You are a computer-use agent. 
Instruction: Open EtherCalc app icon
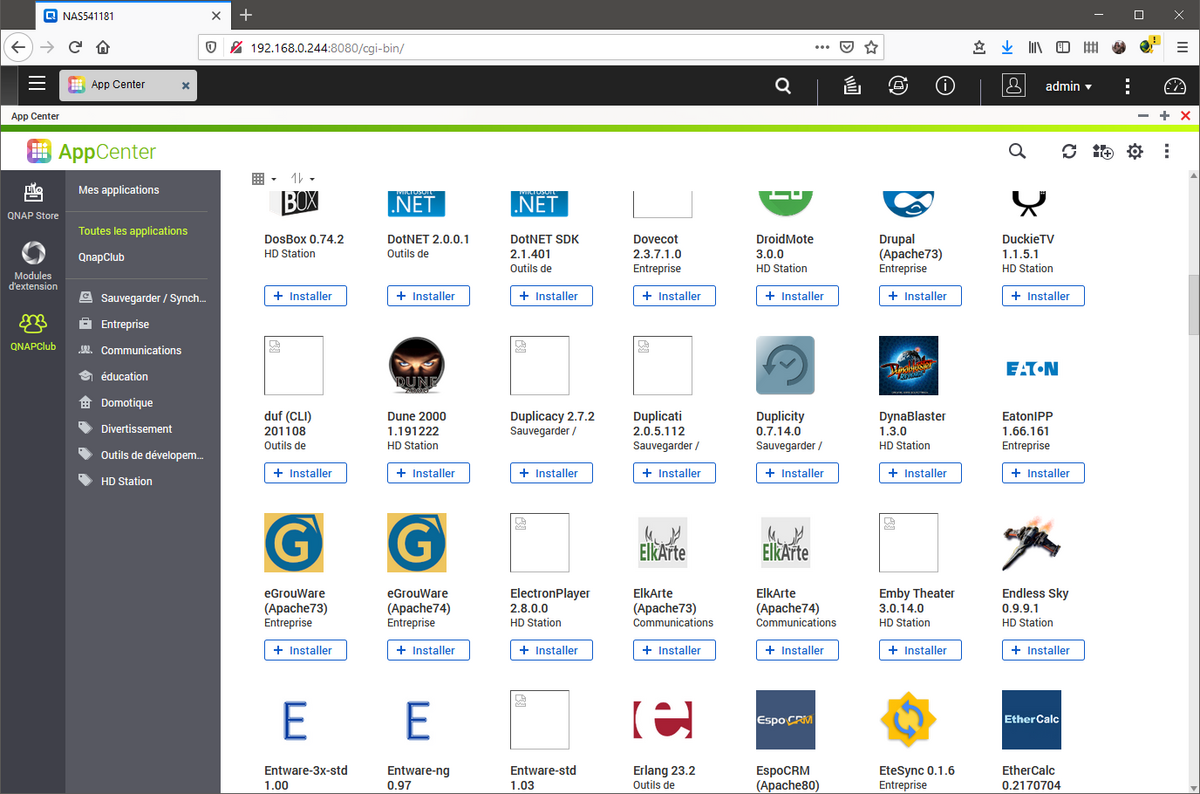(1031, 720)
